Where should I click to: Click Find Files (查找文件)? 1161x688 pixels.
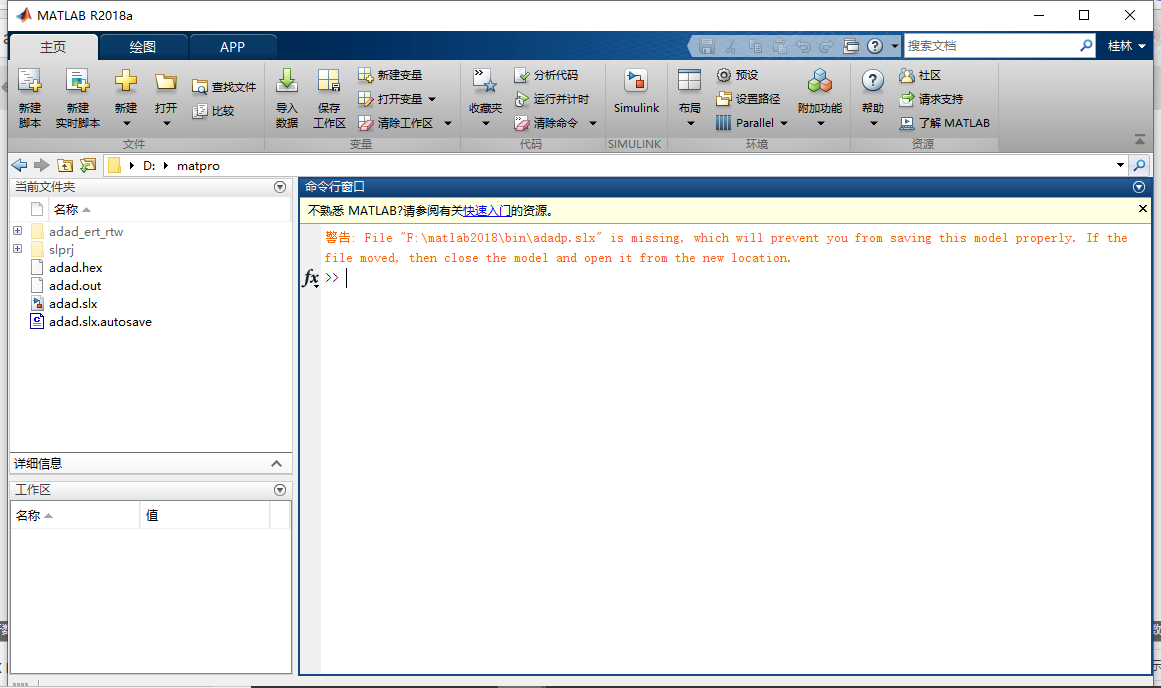(x=224, y=87)
